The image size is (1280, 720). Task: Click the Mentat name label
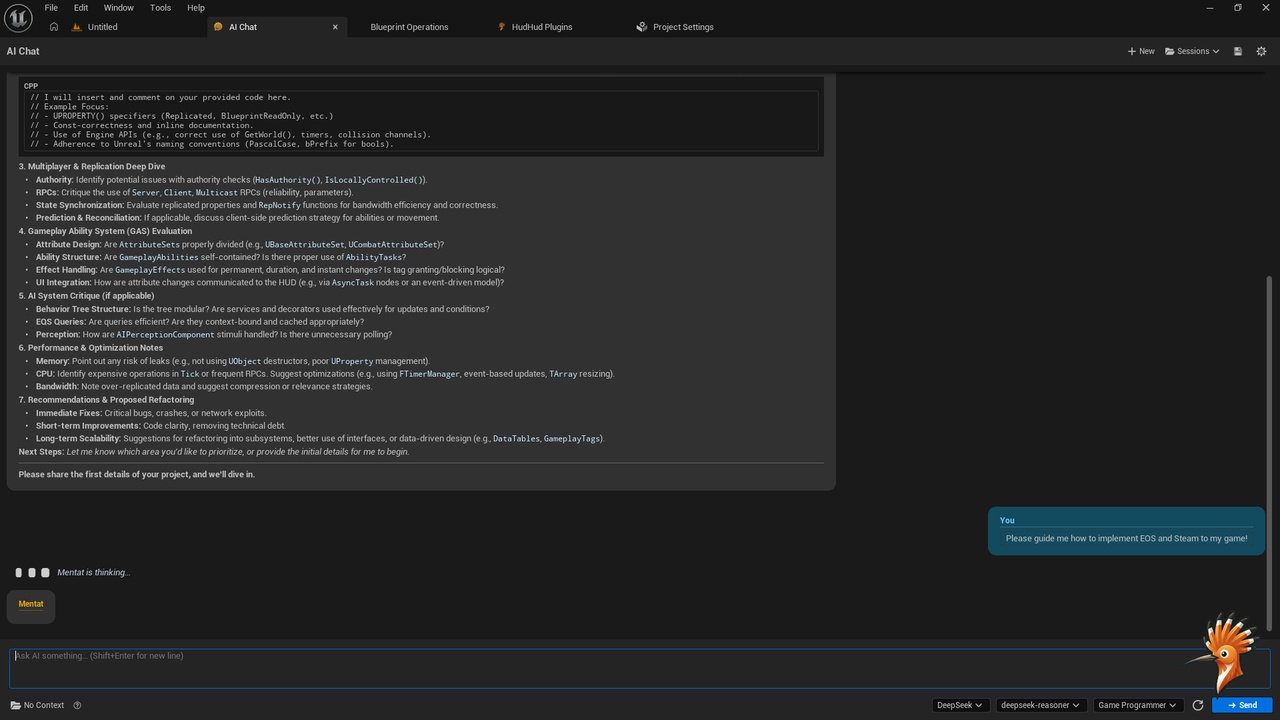(31, 604)
